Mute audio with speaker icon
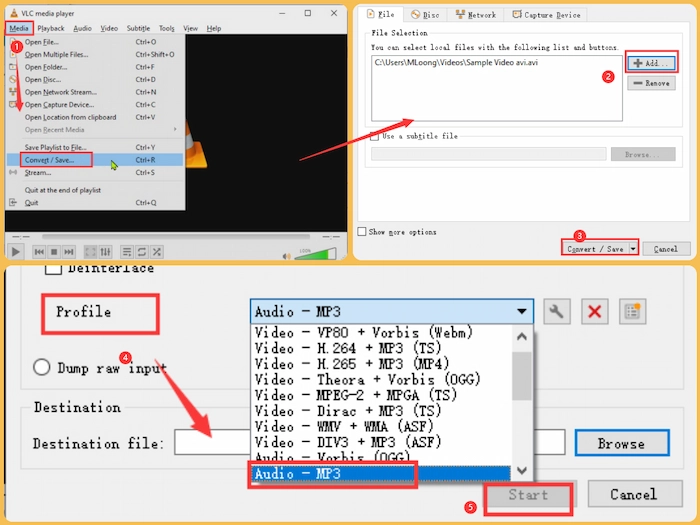This screenshot has height=525, width=700. (286, 256)
